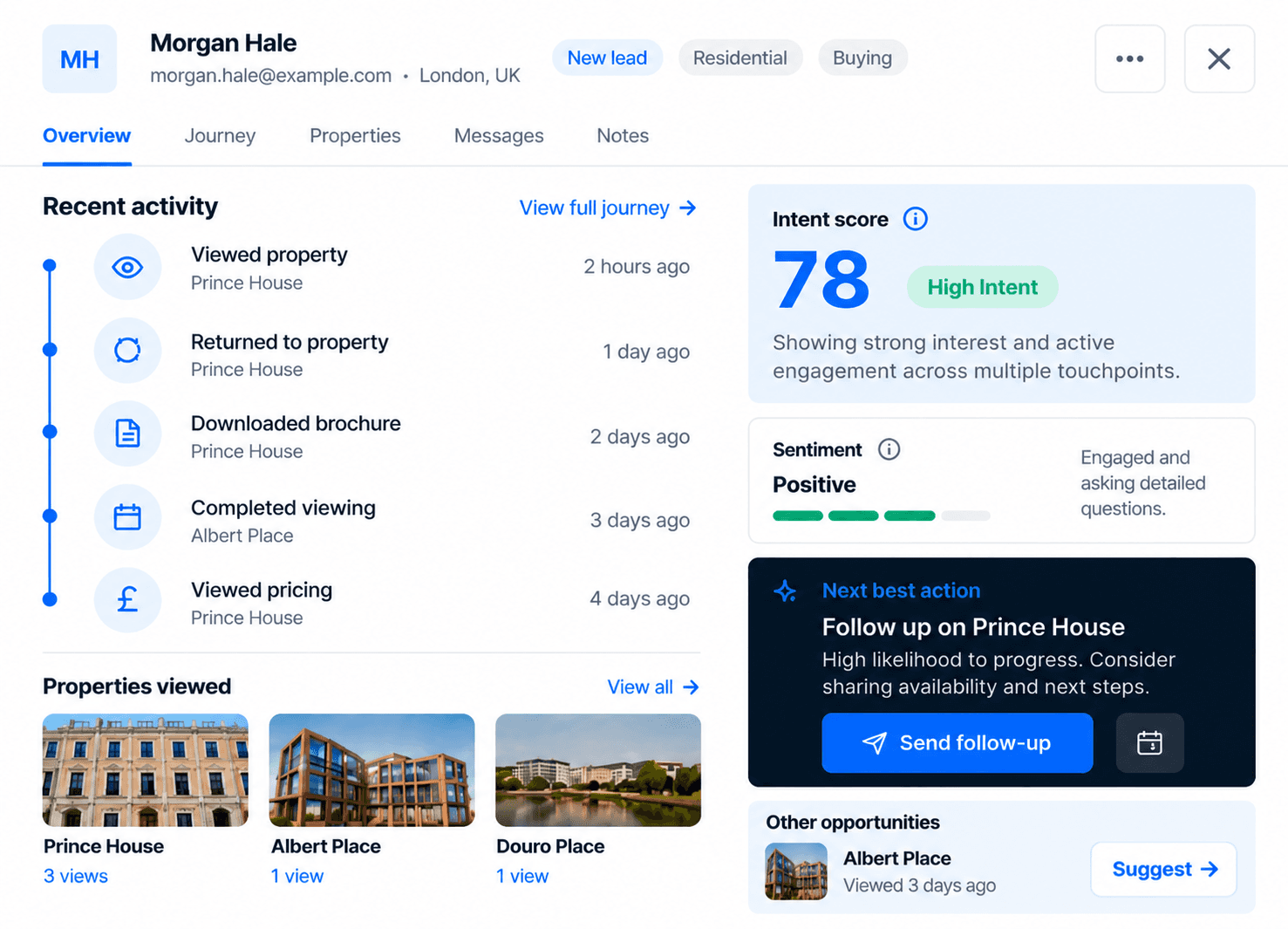Click the Send follow-up button
Image resolution: width=1288 pixels, height=929 pixels.
[x=957, y=743]
